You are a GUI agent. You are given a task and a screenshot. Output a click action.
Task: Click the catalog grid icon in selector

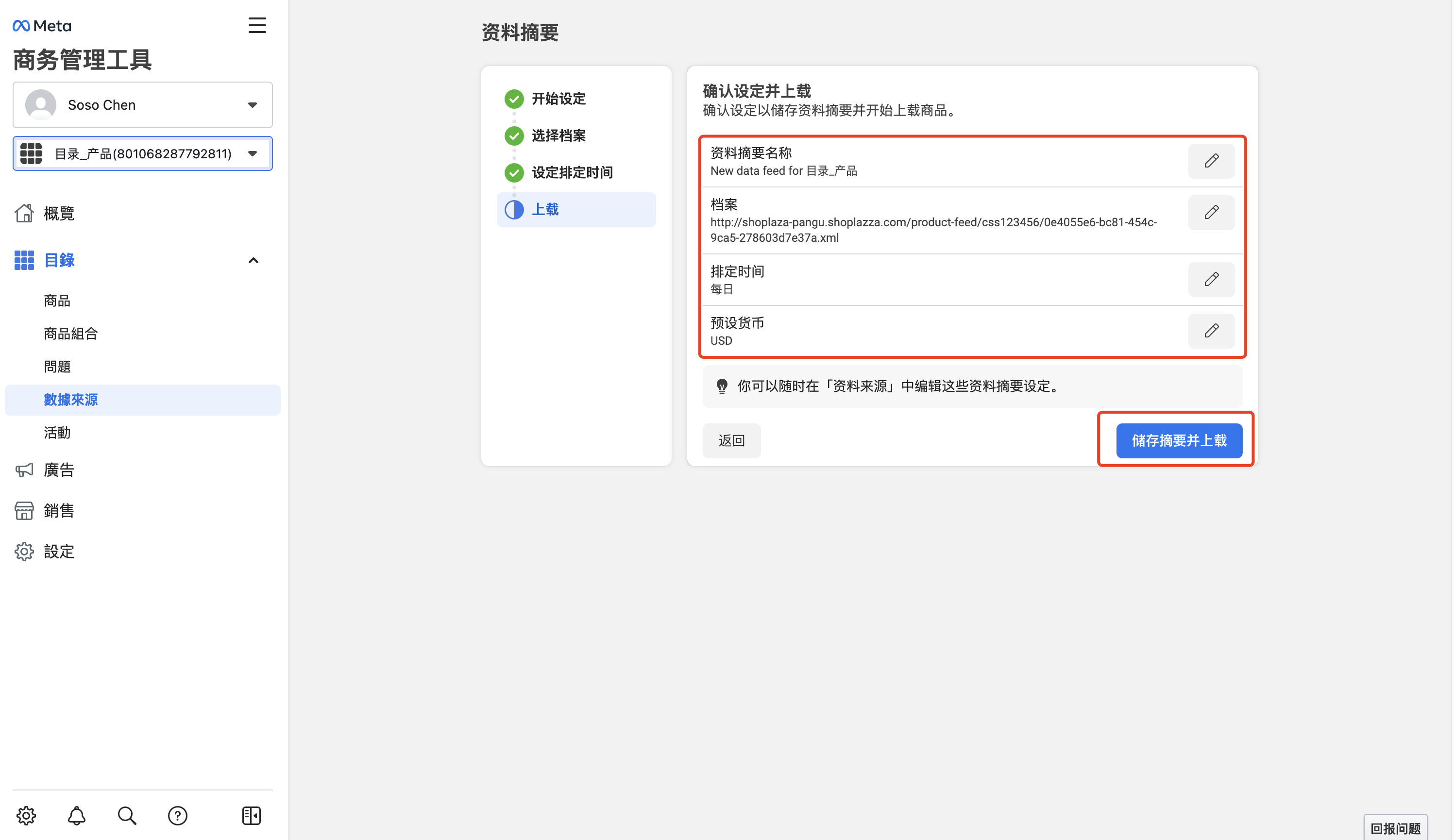point(31,153)
